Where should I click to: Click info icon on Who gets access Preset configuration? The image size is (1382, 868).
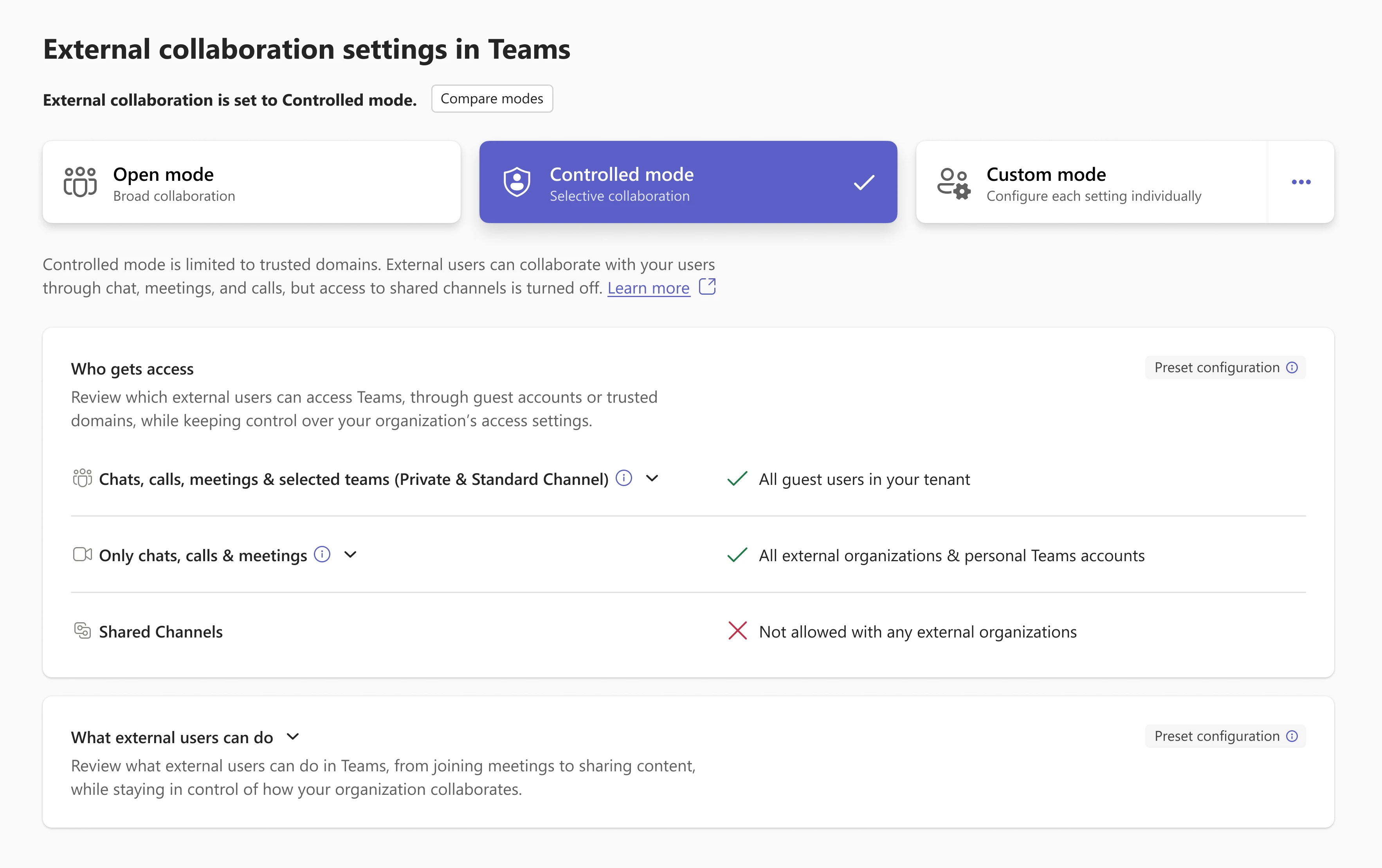pyautogui.click(x=1292, y=368)
